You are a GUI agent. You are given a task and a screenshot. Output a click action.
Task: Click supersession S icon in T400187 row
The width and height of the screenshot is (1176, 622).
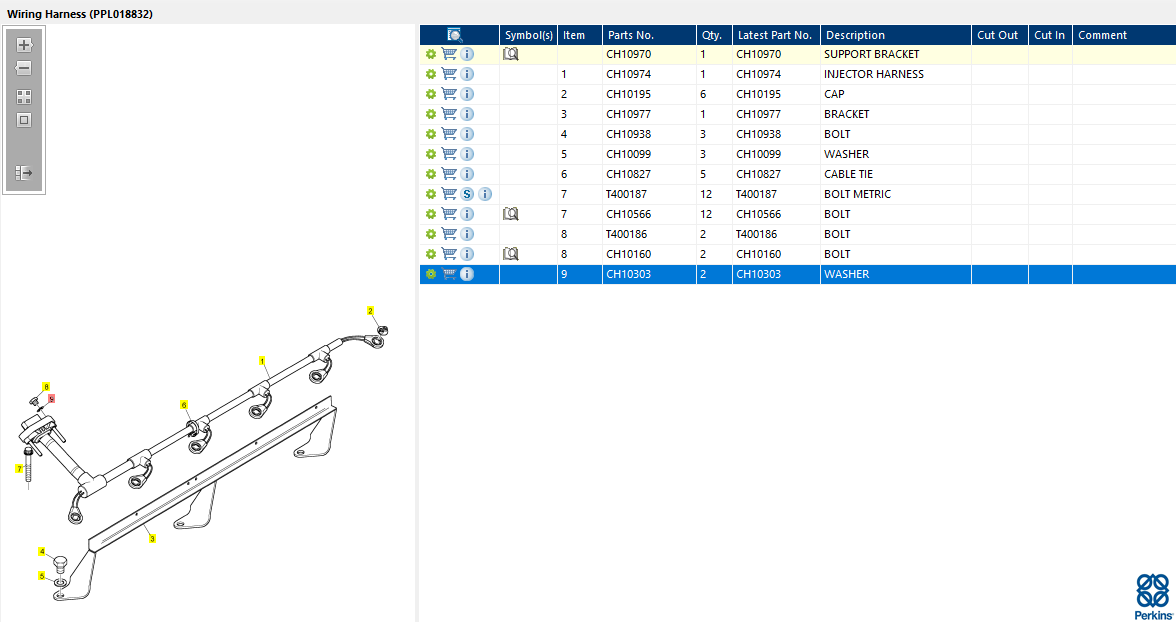[x=467, y=194]
